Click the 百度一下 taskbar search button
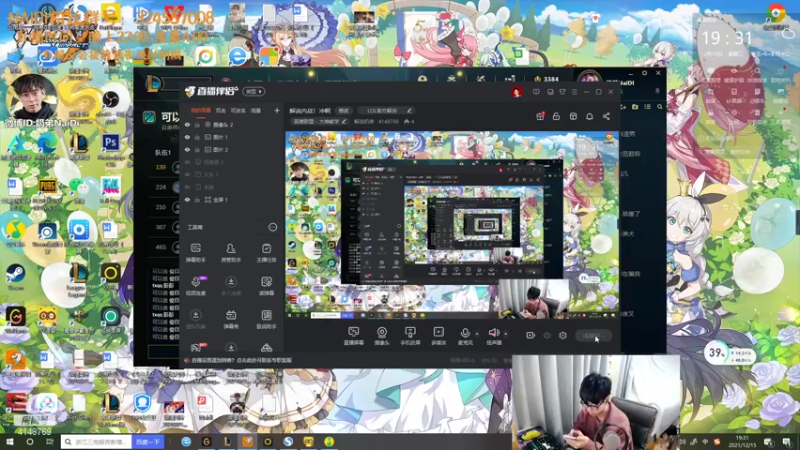 tap(148, 442)
